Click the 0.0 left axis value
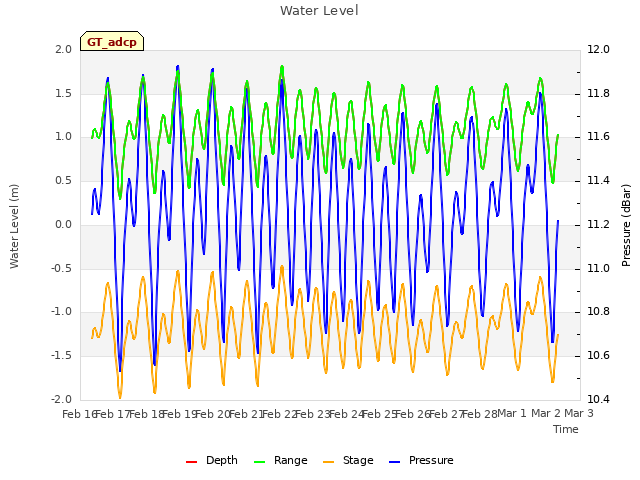Viewport: 640px width, 480px height. 63,224
